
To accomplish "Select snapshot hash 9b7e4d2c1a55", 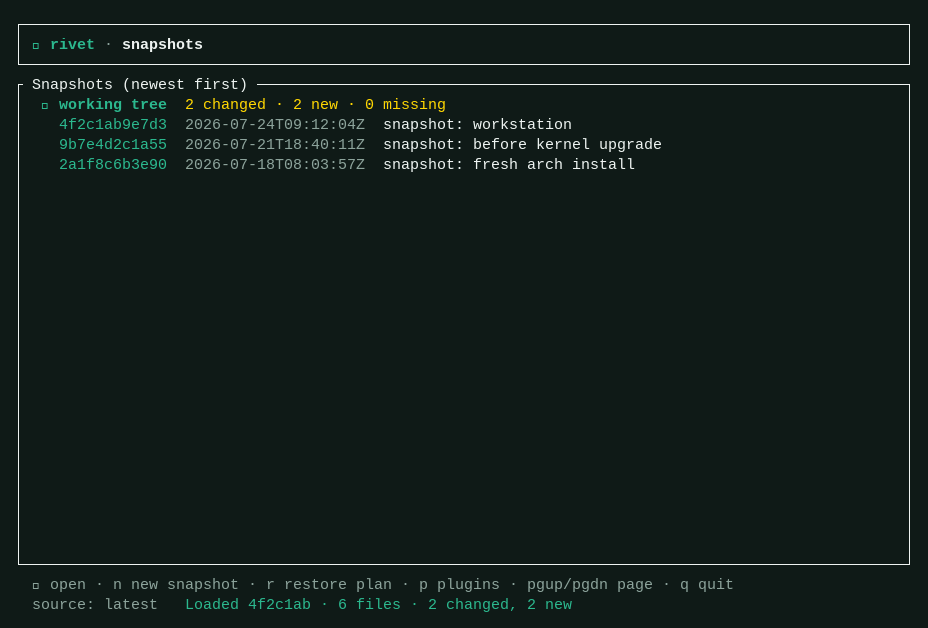I will click(113, 145).
